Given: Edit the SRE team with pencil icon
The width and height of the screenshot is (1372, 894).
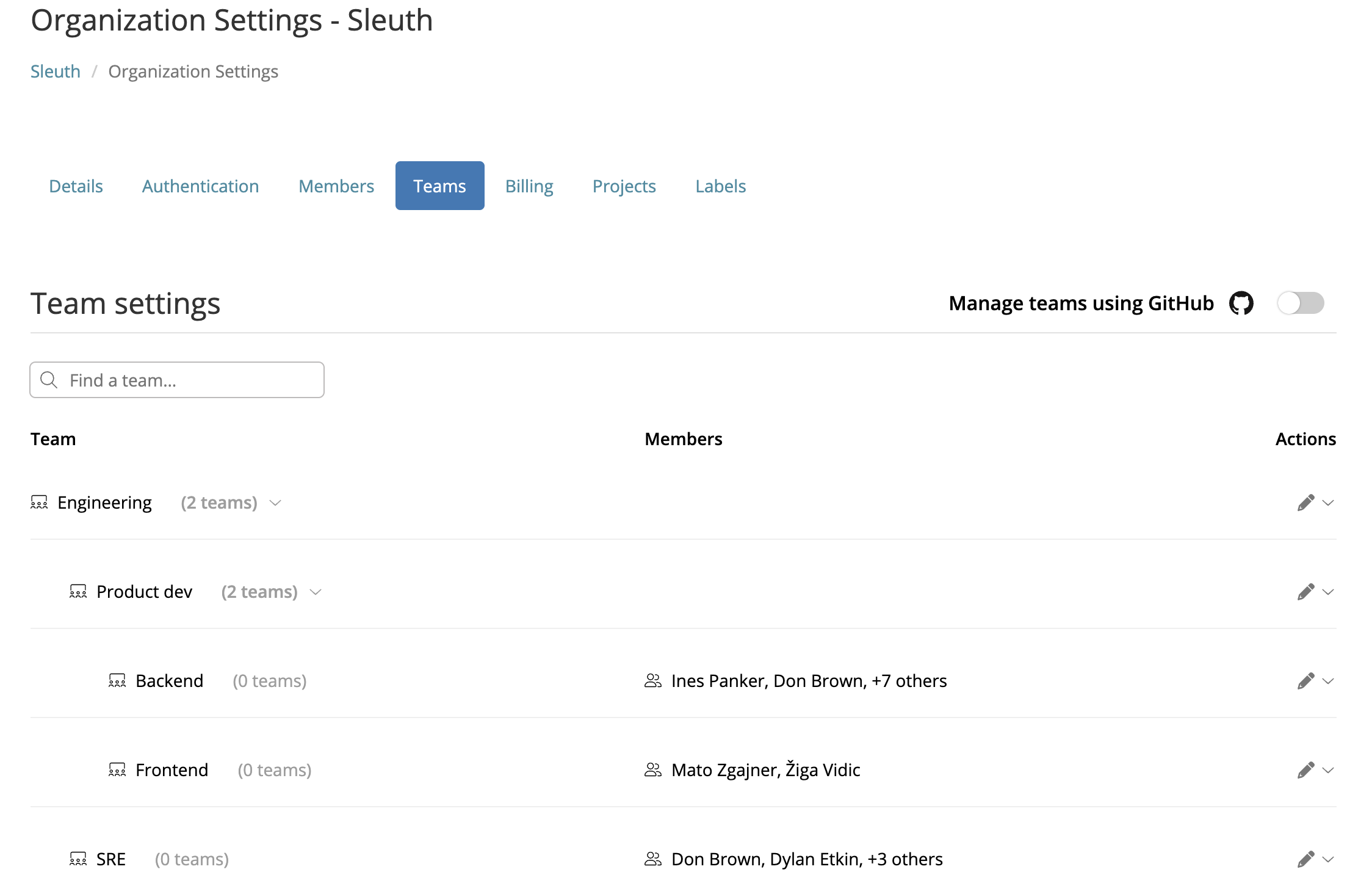Looking at the screenshot, I should point(1305,859).
